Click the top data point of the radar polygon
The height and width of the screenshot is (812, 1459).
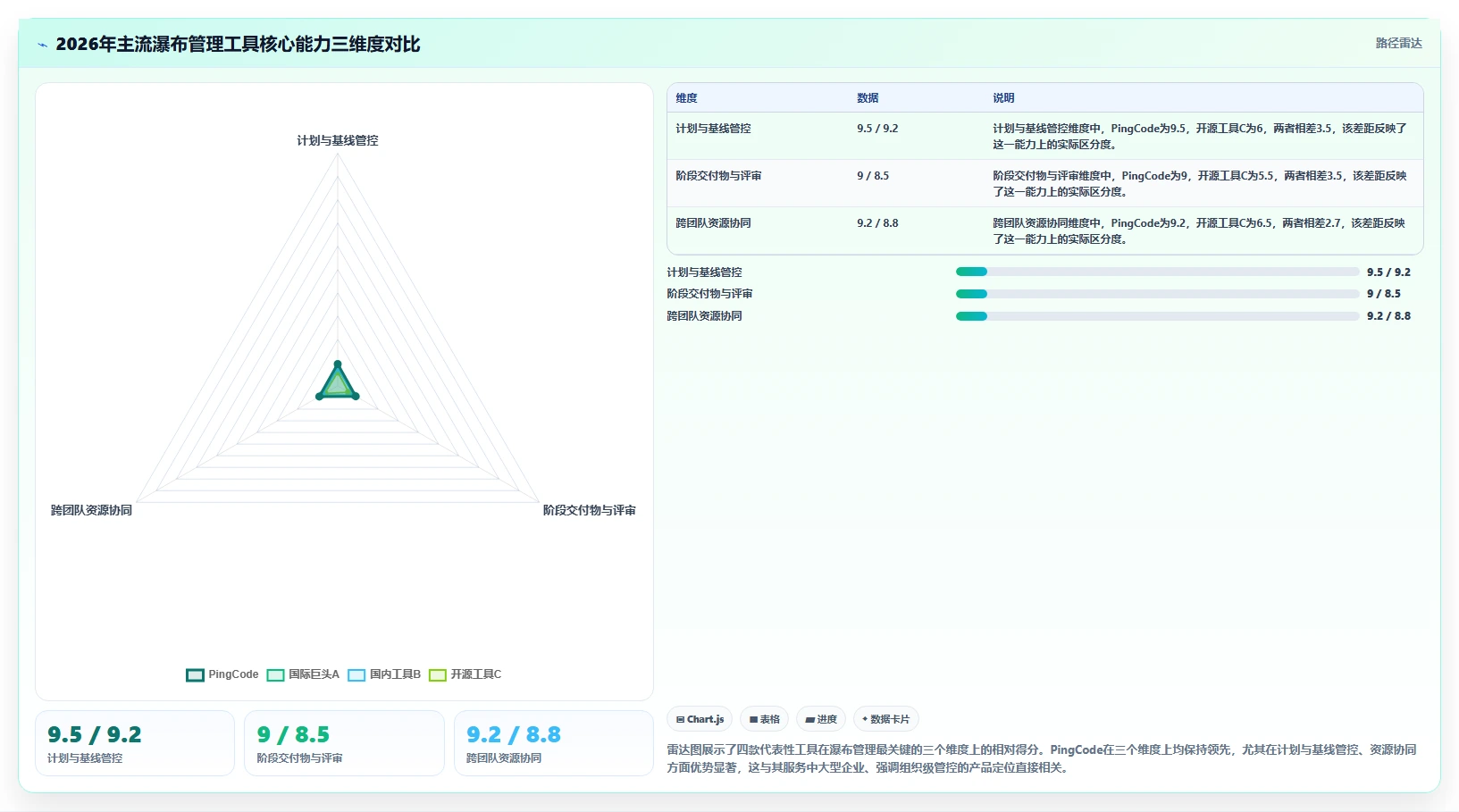click(338, 364)
